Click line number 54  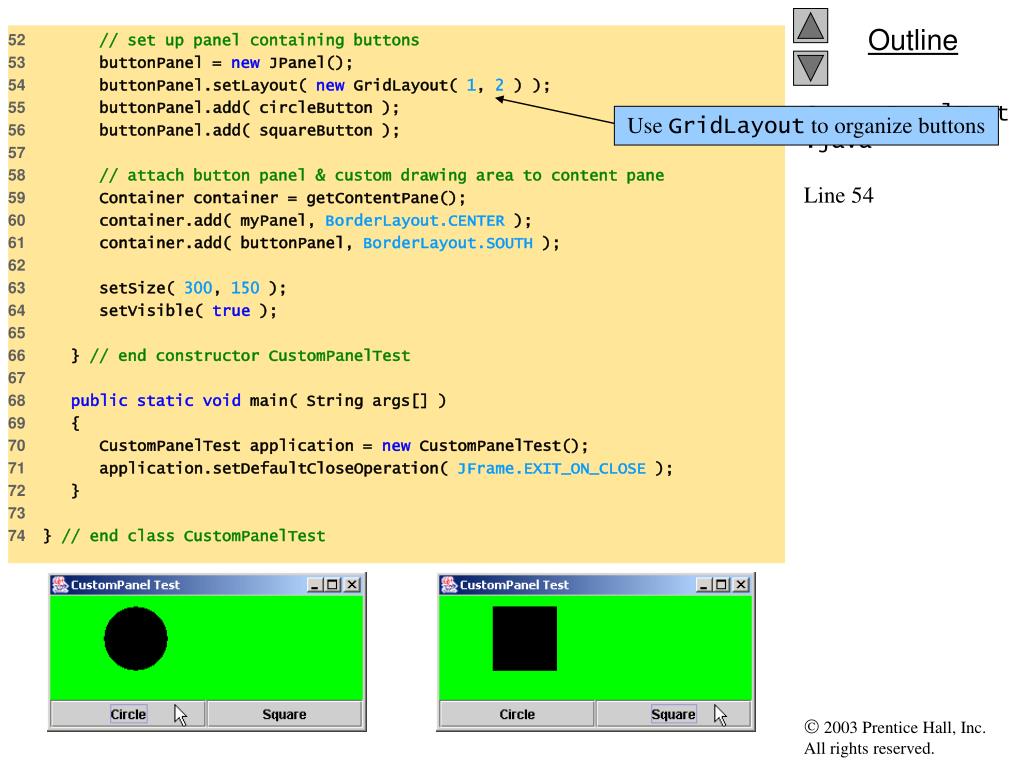17,86
